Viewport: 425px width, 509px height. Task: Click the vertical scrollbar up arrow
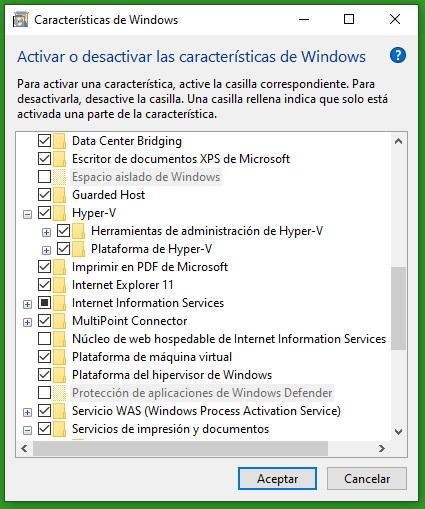point(398,141)
